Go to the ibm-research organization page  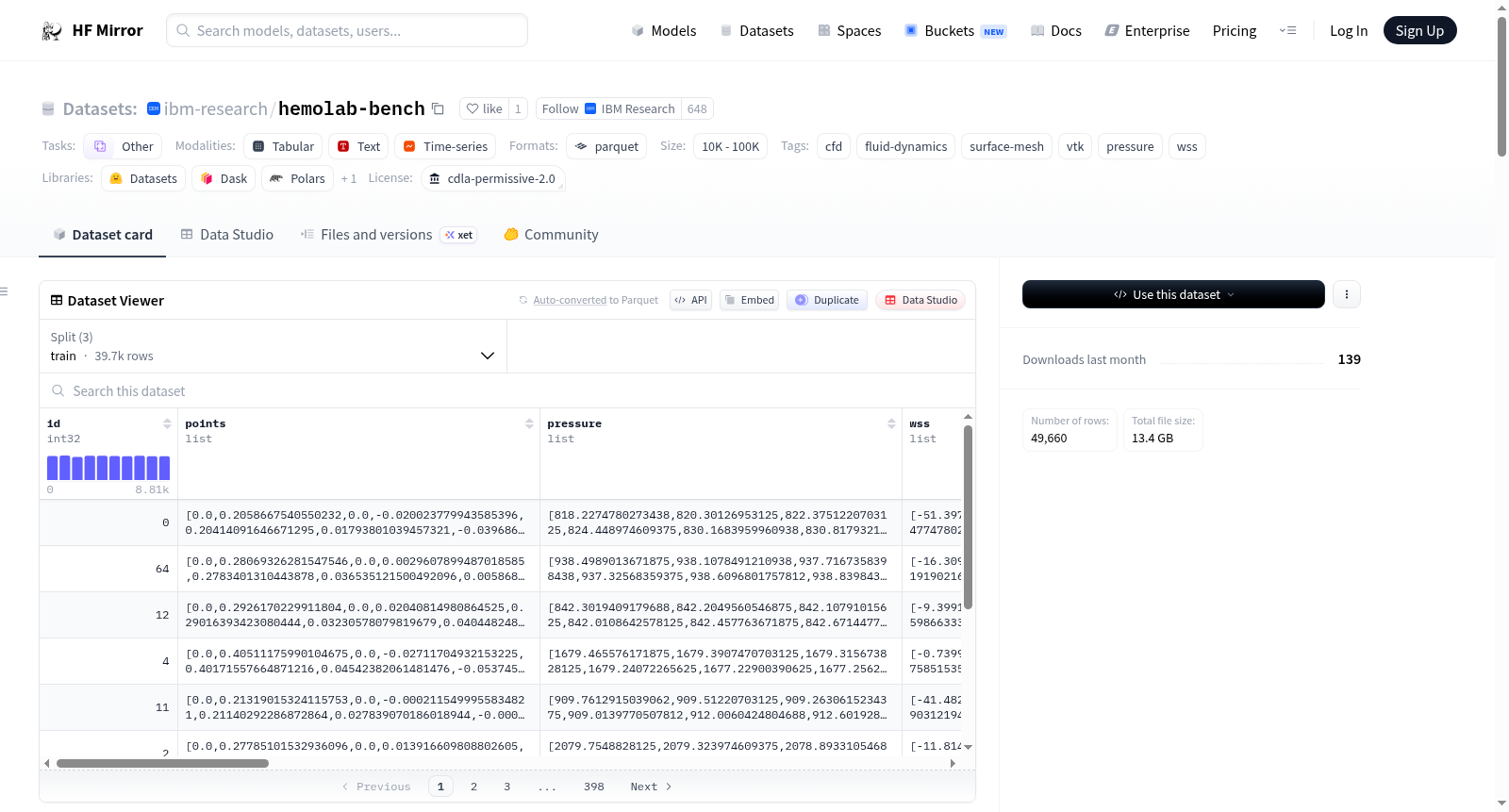pos(216,109)
